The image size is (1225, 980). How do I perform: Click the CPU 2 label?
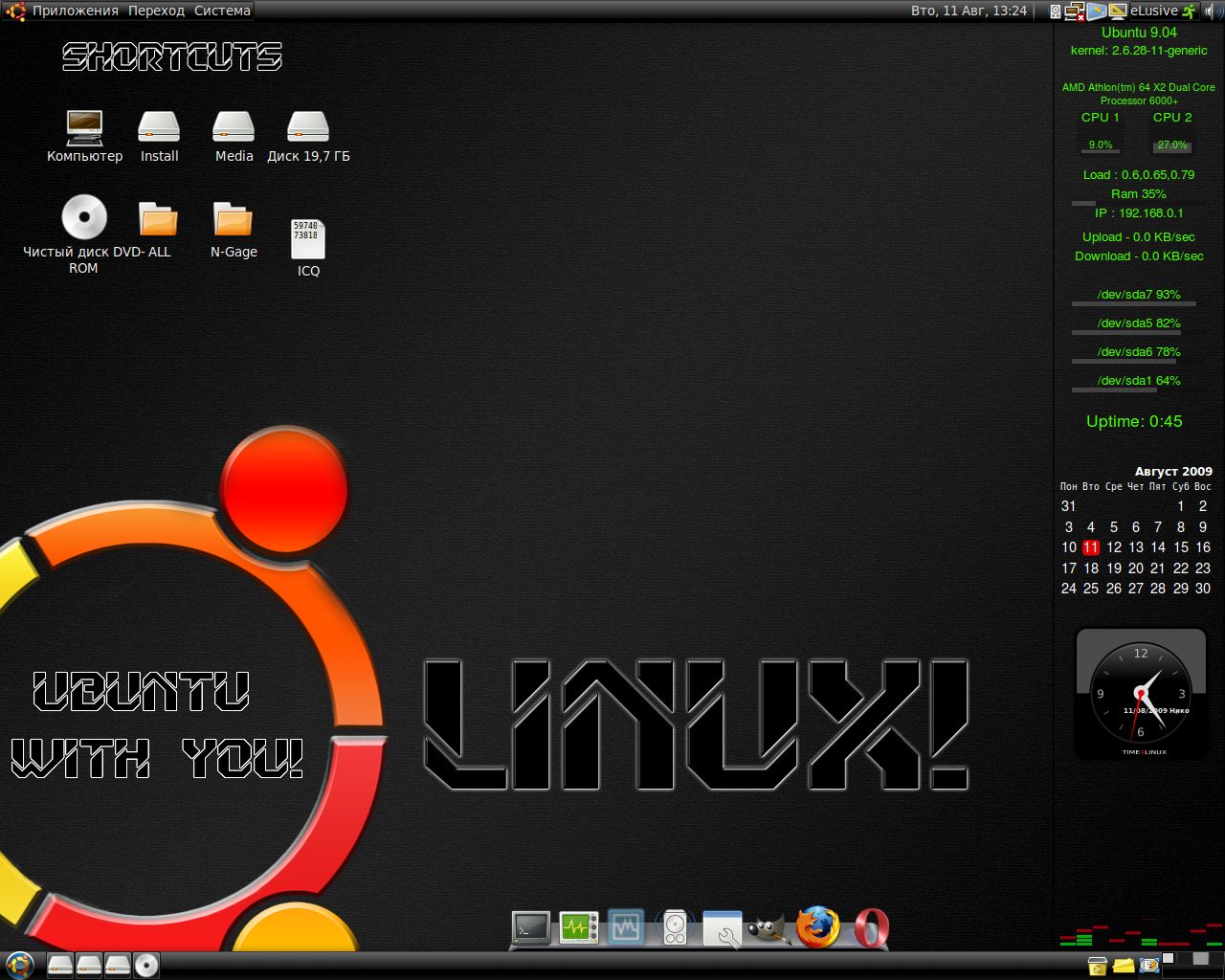click(1172, 118)
